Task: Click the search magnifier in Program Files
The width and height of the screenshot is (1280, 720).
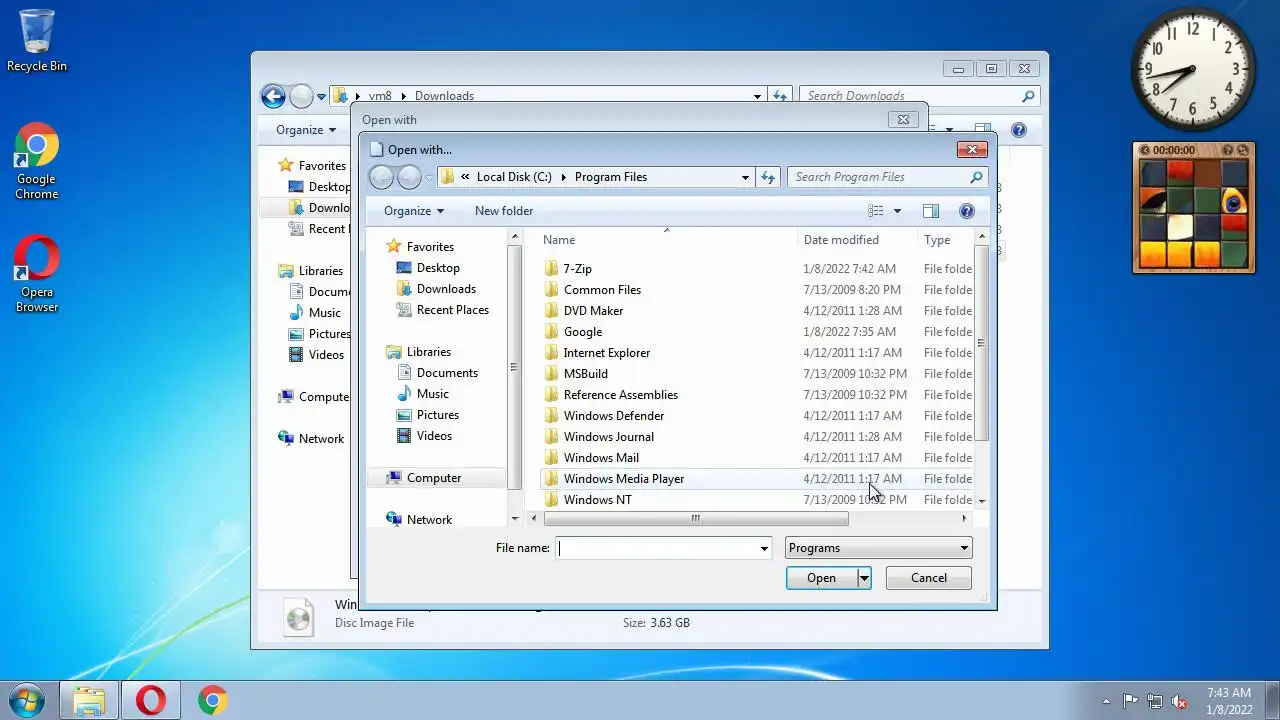Action: coord(976,177)
